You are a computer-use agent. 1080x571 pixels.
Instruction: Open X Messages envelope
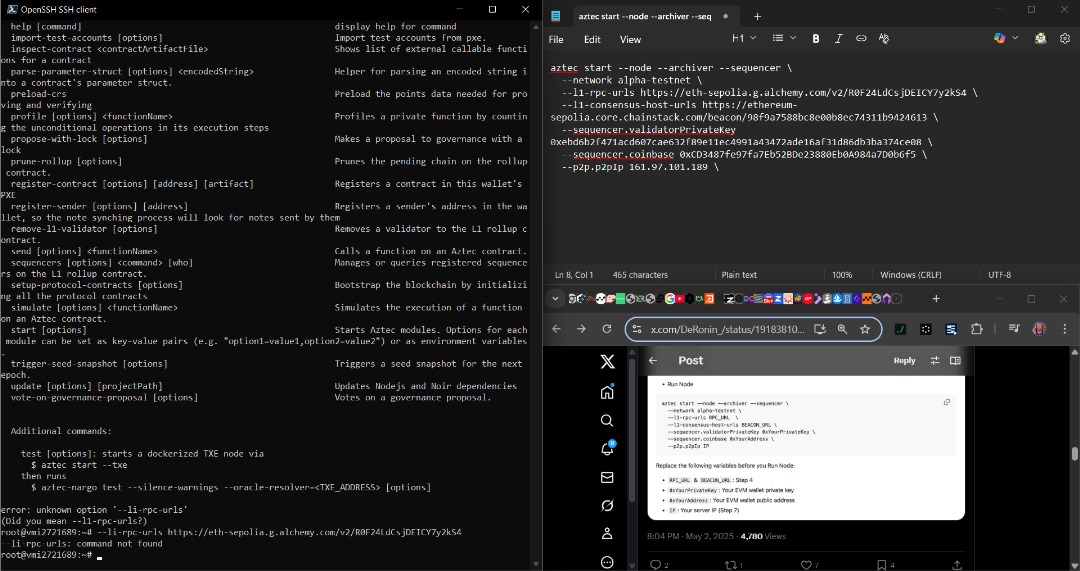pyautogui.click(x=607, y=477)
